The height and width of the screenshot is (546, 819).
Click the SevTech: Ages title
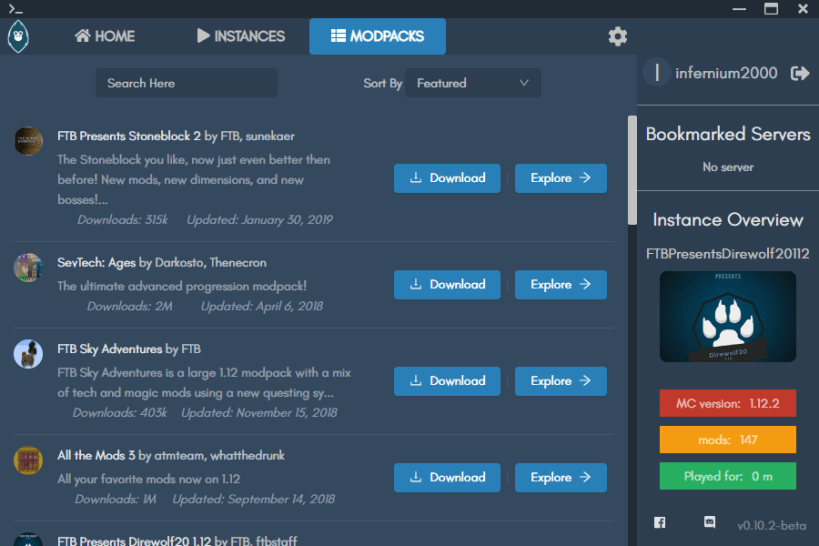tap(97, 262)
